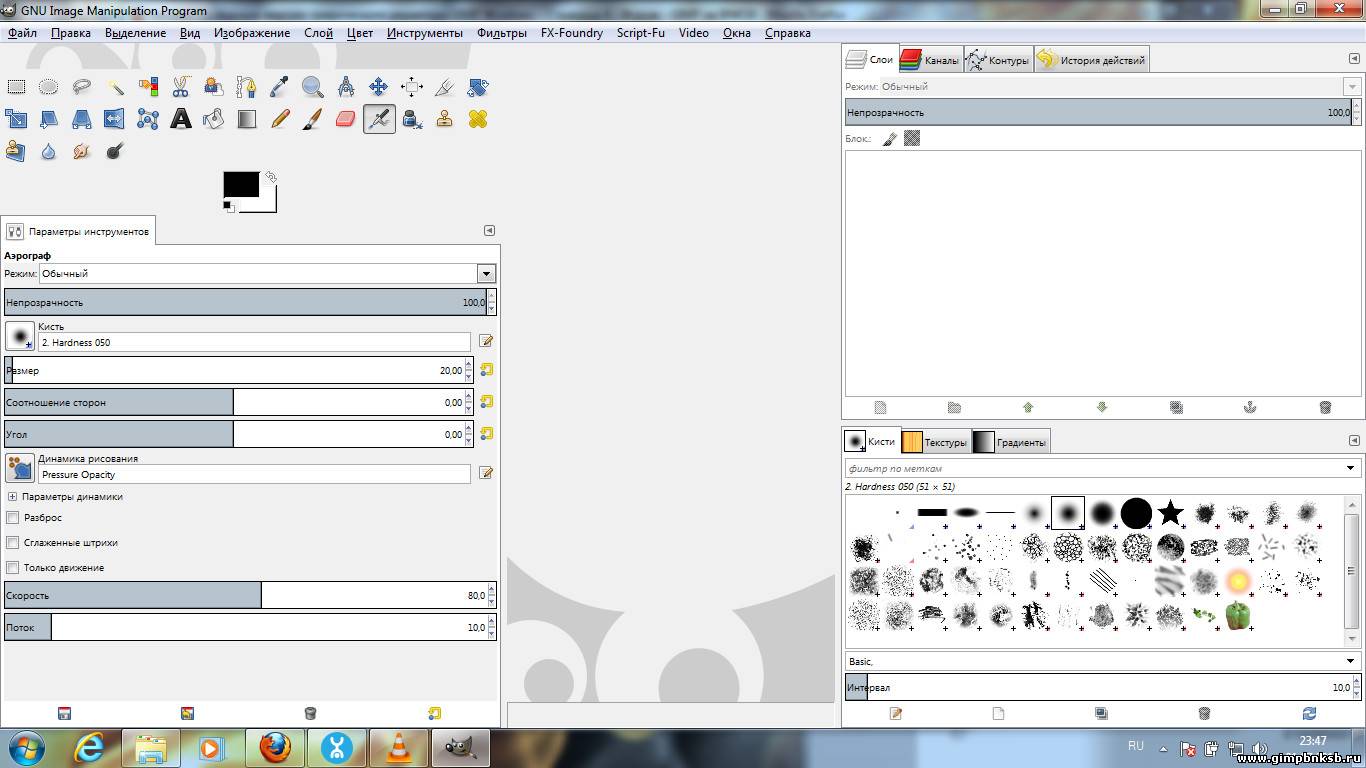Save tool options preset button
1366x768 pixels.
64,713
